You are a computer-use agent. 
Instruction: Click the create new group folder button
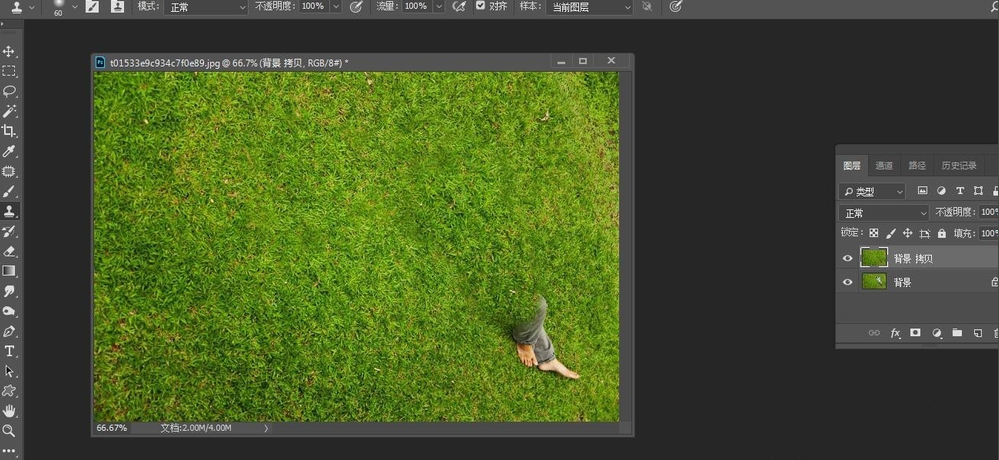pyautogui.click(x=957, y=333)
